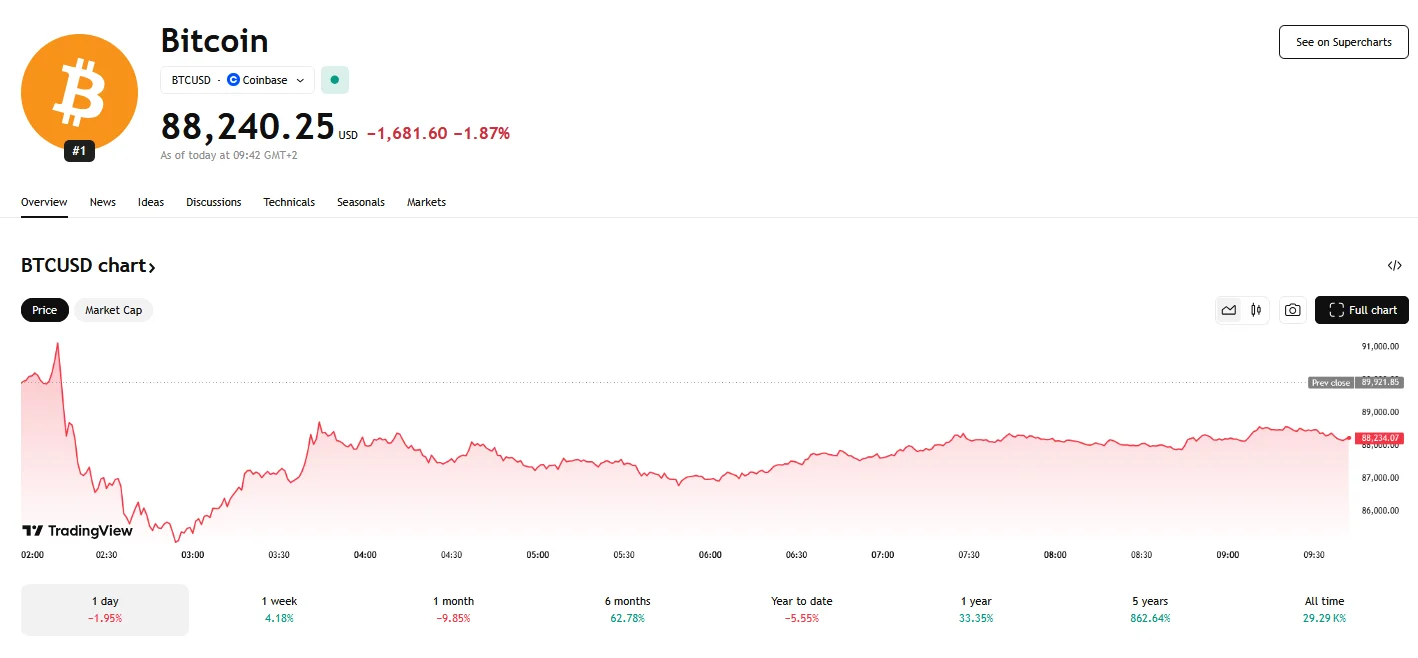The height and width of the screenshot is (658, 1418).
Task: Open the Technicals tab
Action: [x=289, y=202]
